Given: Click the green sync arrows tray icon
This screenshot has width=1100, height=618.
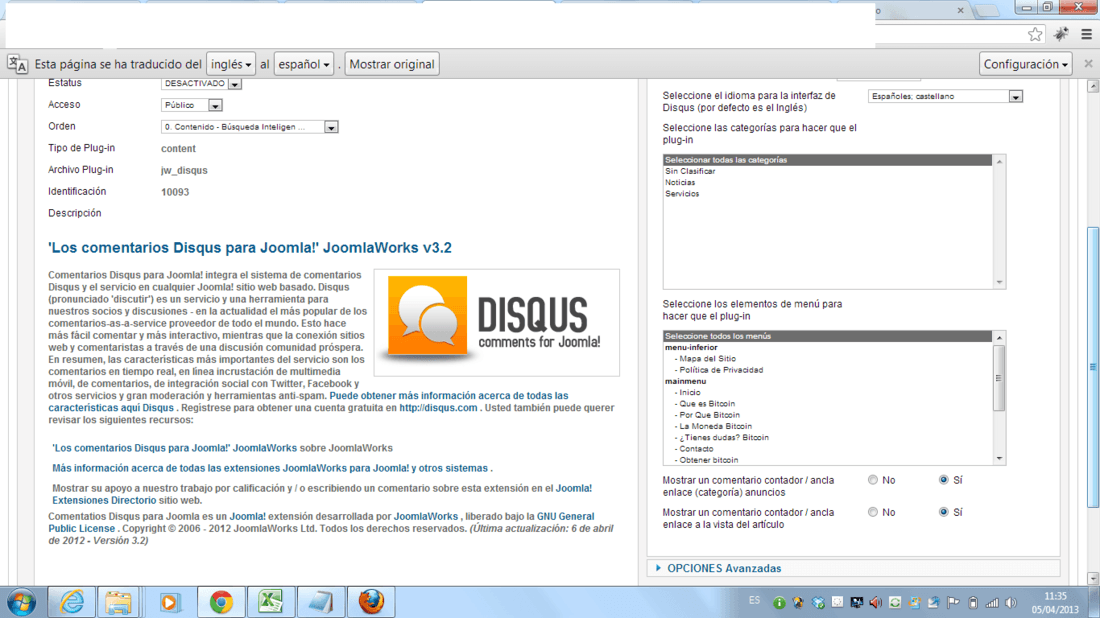Looking at the screenshot, I should (895, 603).
